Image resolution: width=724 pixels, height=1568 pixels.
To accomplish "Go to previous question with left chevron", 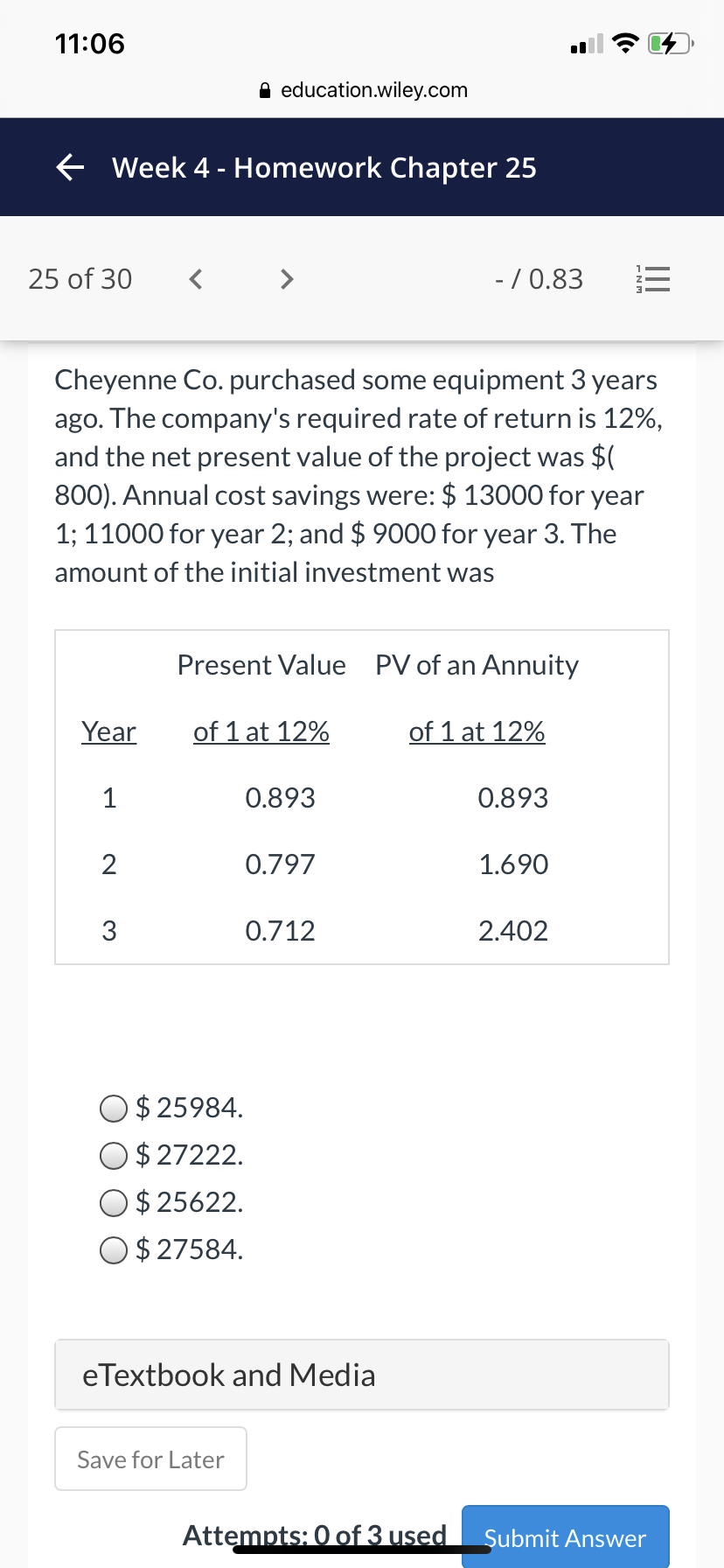I will (196, 279).
